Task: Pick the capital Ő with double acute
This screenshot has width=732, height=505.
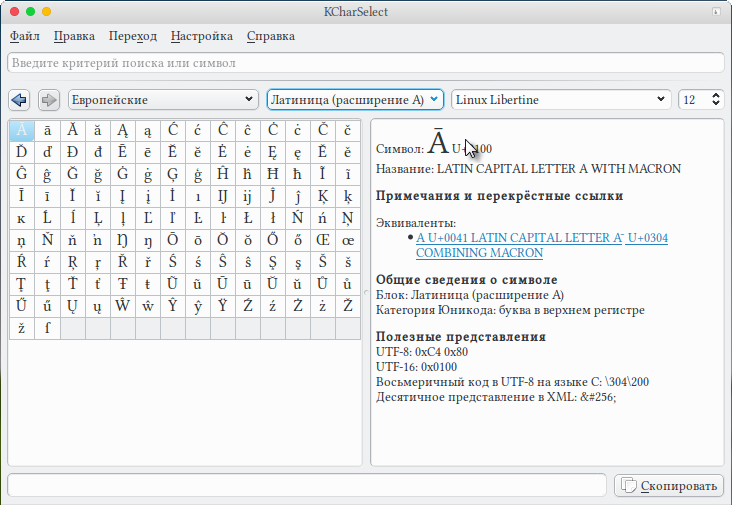Action: pyautogui.click(x=273, y=240)
